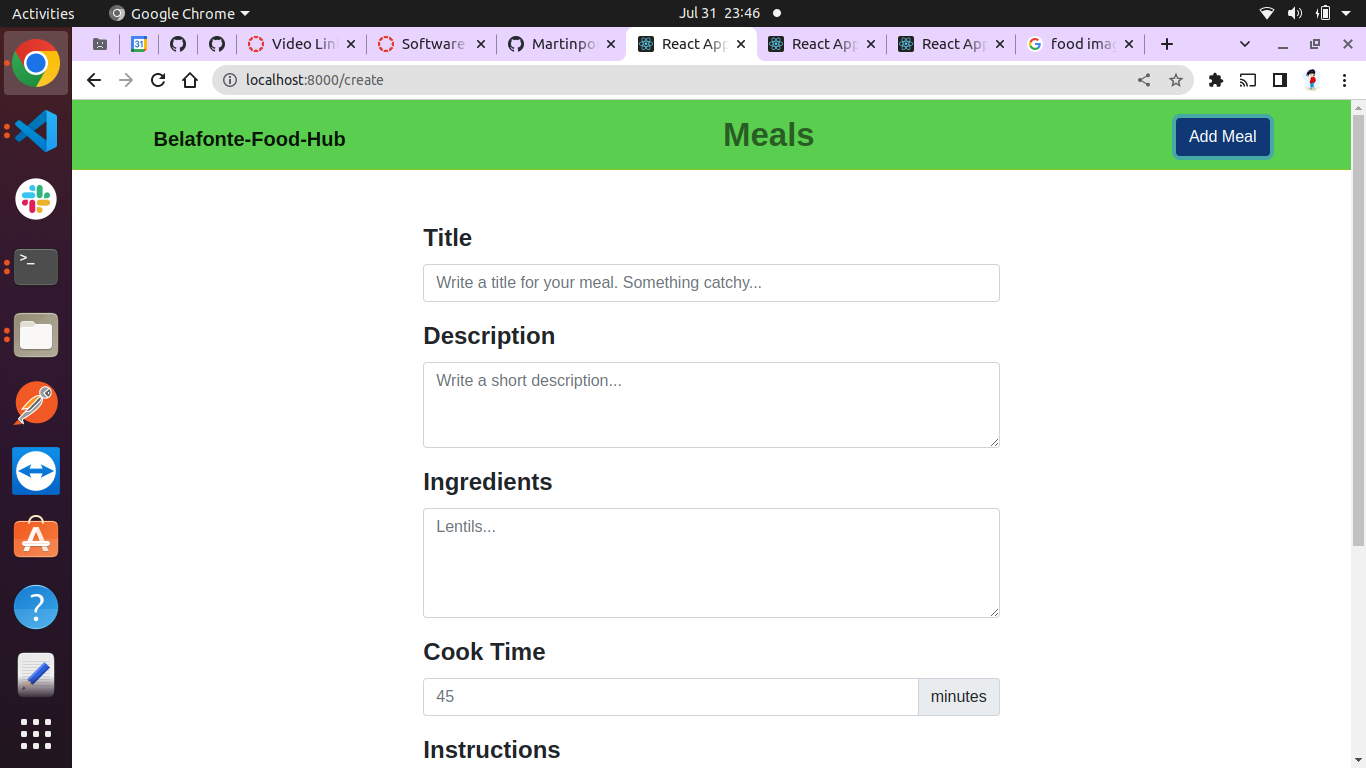Open Chrome's side panel icon

point(1280,80)
